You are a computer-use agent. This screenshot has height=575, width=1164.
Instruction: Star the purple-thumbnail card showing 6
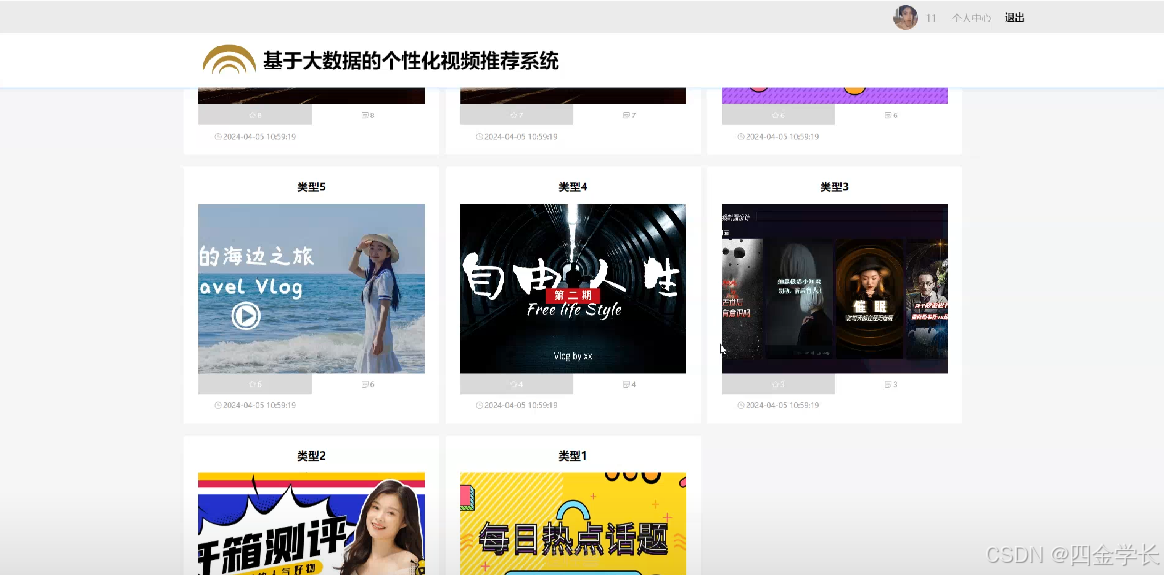point(775,115)
